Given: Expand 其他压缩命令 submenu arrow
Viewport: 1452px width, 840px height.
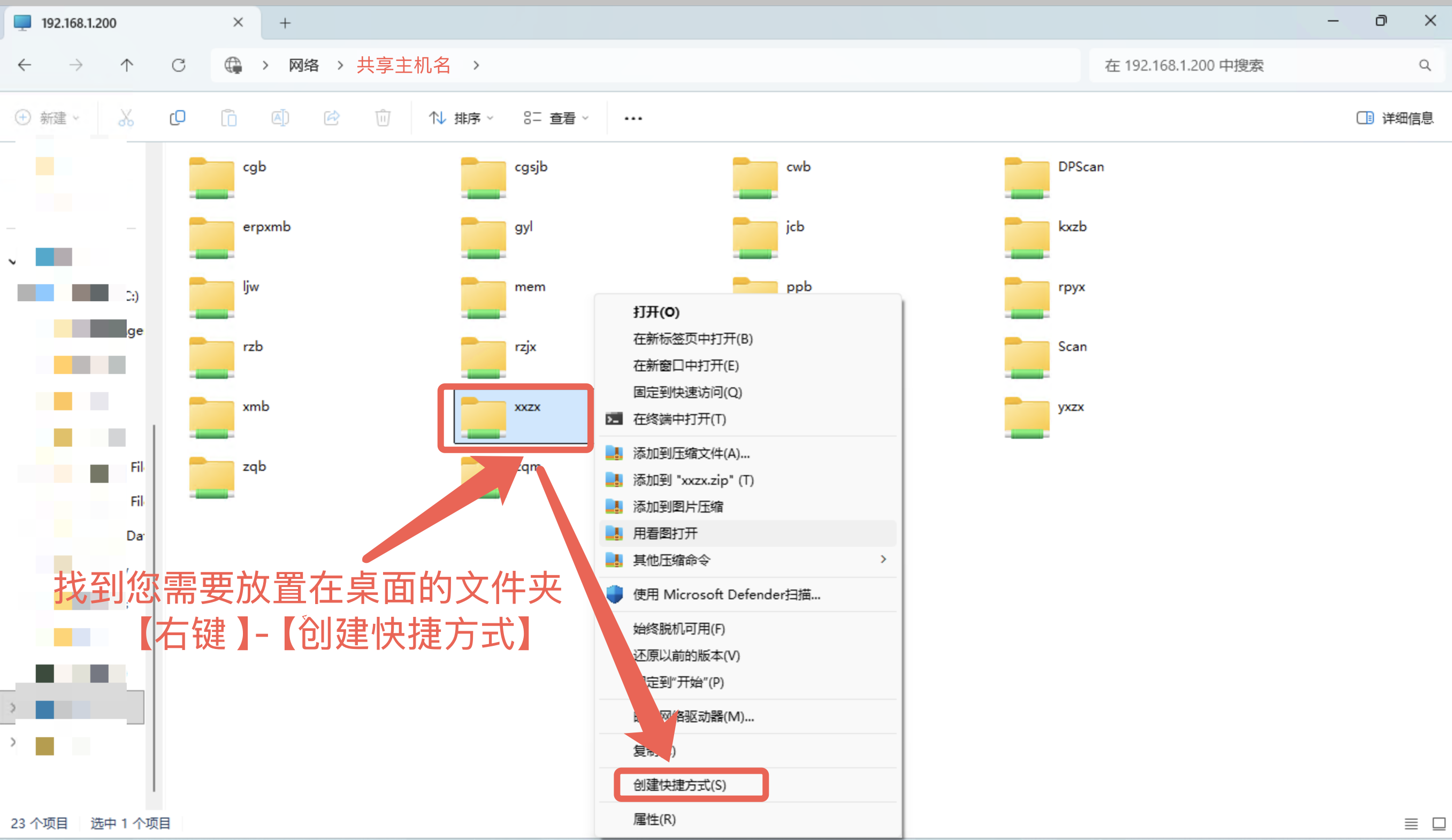Looking at the screenshot, I should 883,560.
